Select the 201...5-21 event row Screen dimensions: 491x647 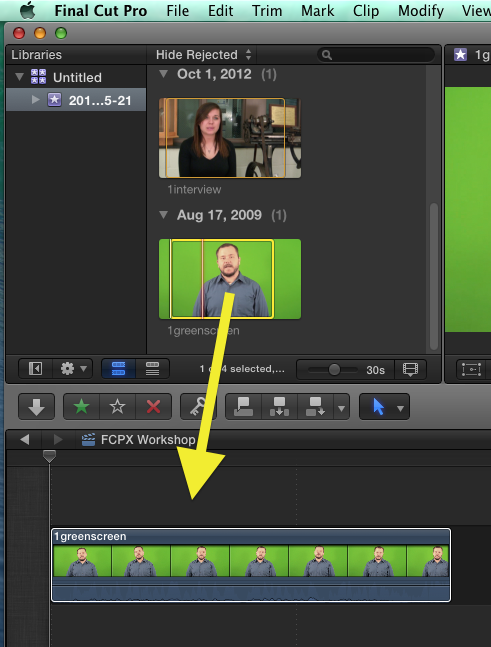click(x=76, y=100)
